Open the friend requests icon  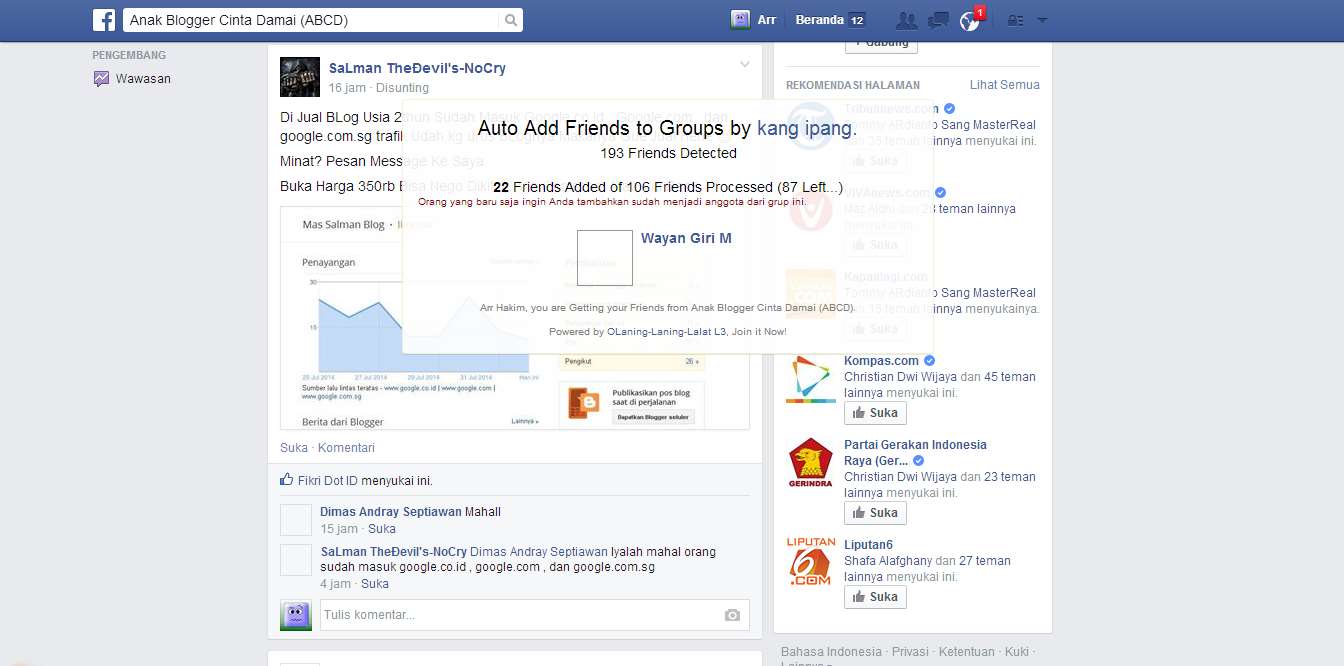tap(906, 19)
